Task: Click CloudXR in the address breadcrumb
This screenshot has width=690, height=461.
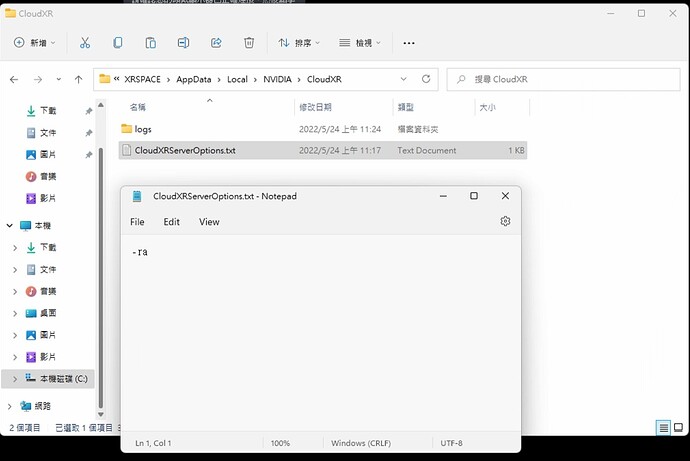Action: pos(324,79)
